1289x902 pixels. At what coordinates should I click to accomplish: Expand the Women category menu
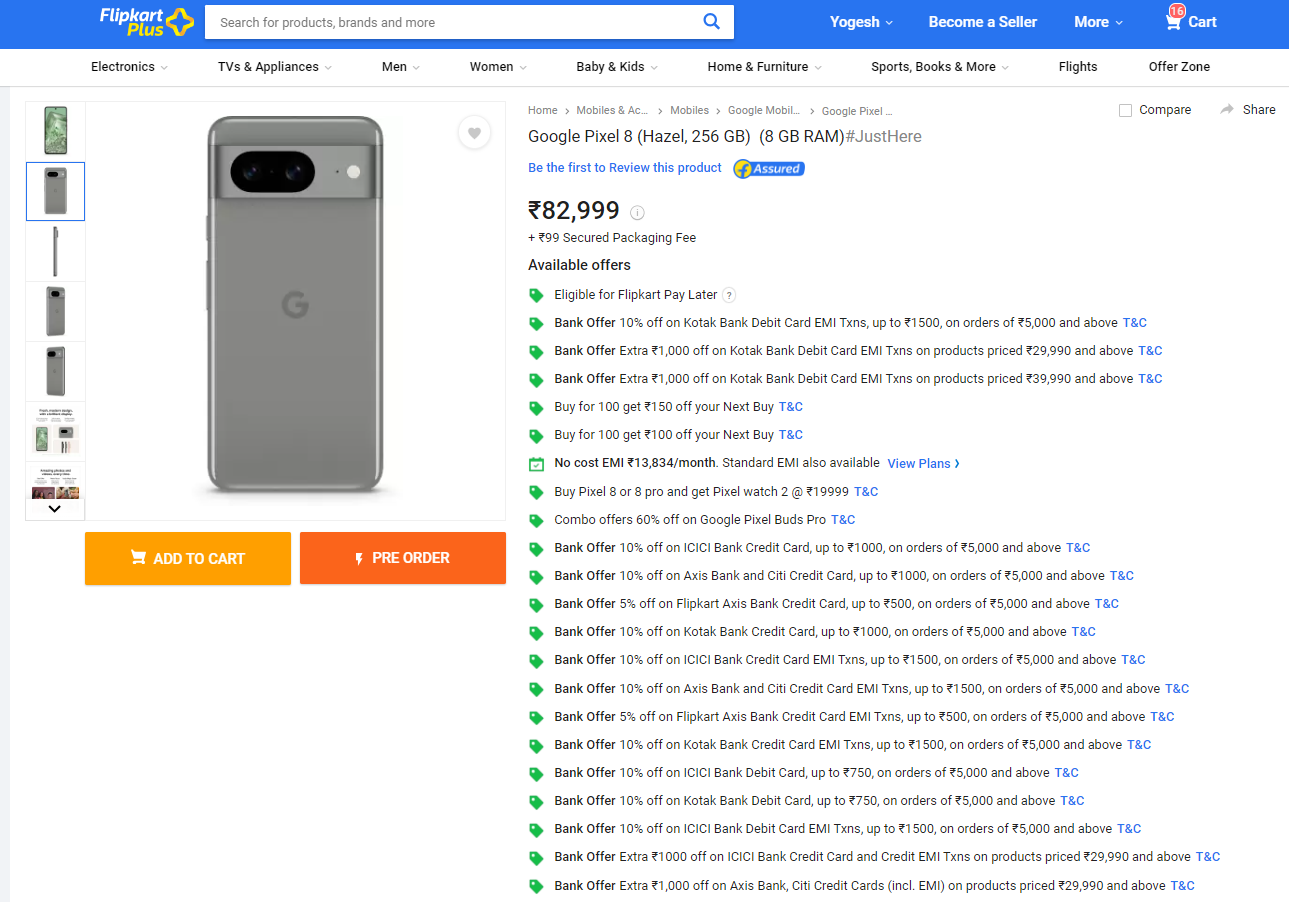pyautogui.click(x=498, y=67)
